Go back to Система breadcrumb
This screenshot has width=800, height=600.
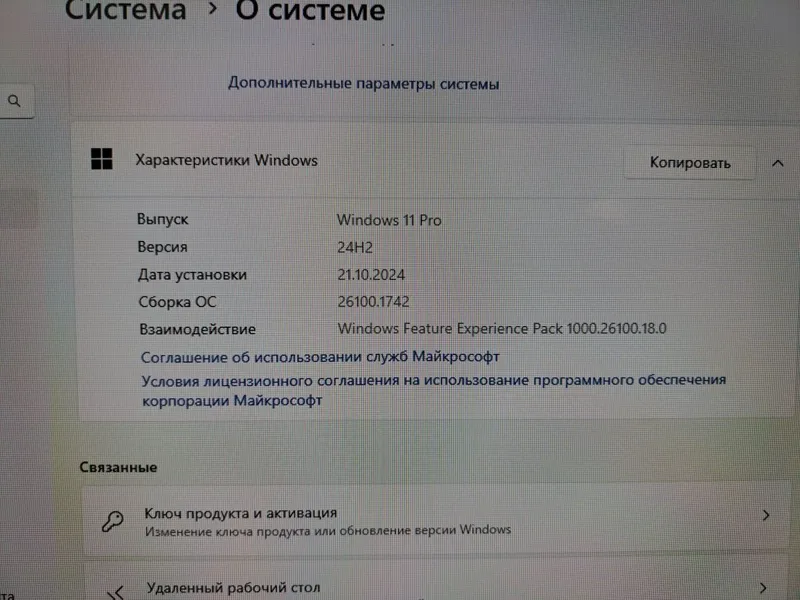126,10
